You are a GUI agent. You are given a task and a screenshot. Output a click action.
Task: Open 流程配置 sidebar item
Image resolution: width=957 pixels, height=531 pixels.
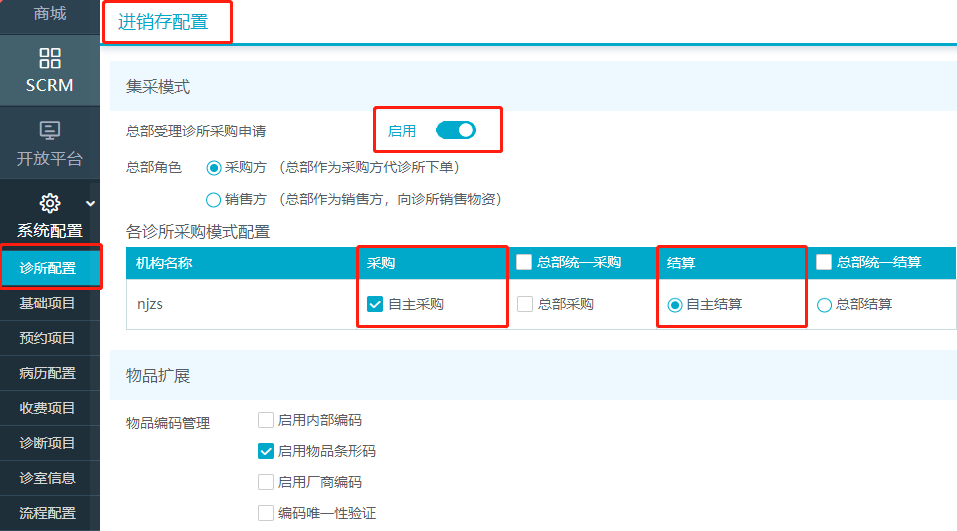click(49, 513)
